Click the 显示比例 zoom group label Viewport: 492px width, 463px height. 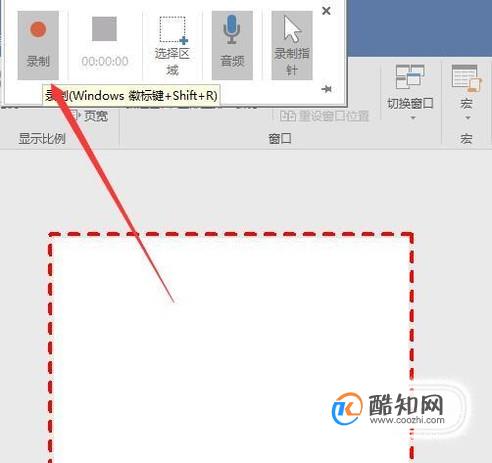42,138
